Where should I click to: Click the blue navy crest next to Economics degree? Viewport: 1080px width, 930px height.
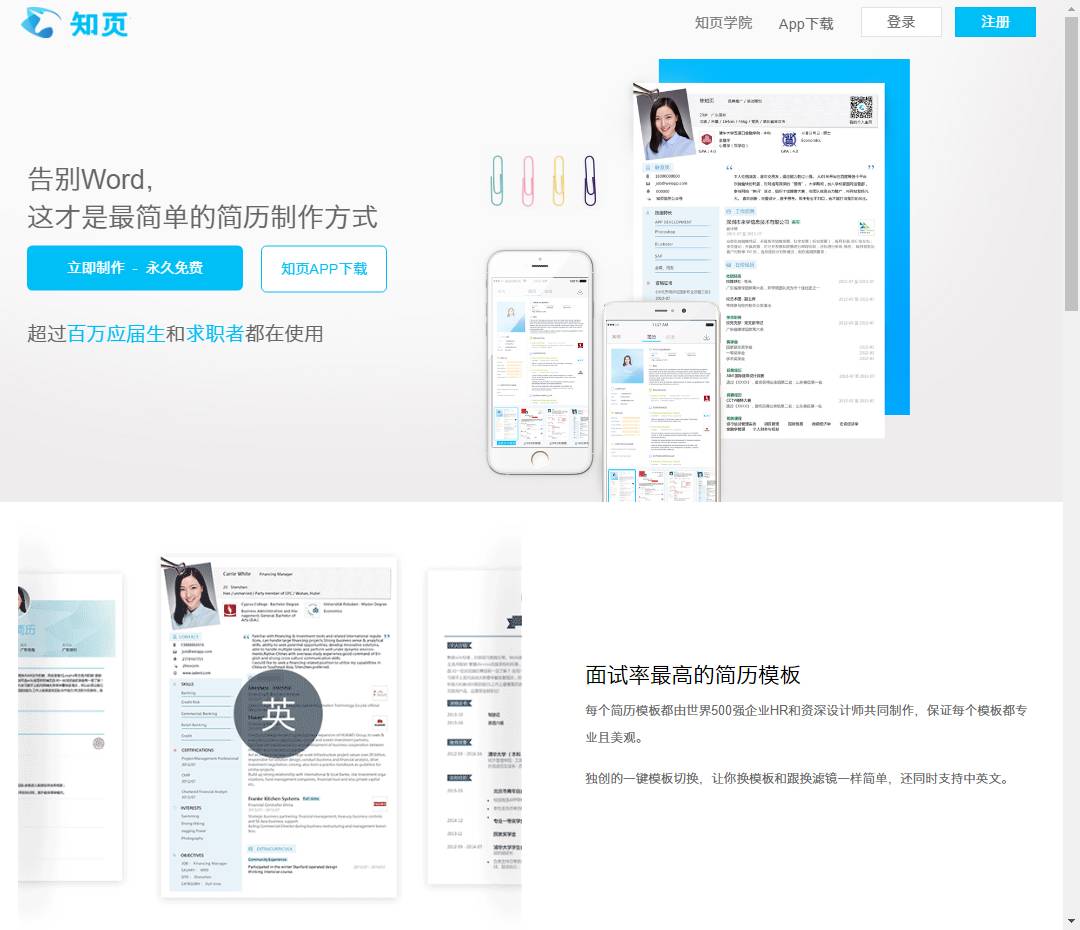[x=789, y=139]
